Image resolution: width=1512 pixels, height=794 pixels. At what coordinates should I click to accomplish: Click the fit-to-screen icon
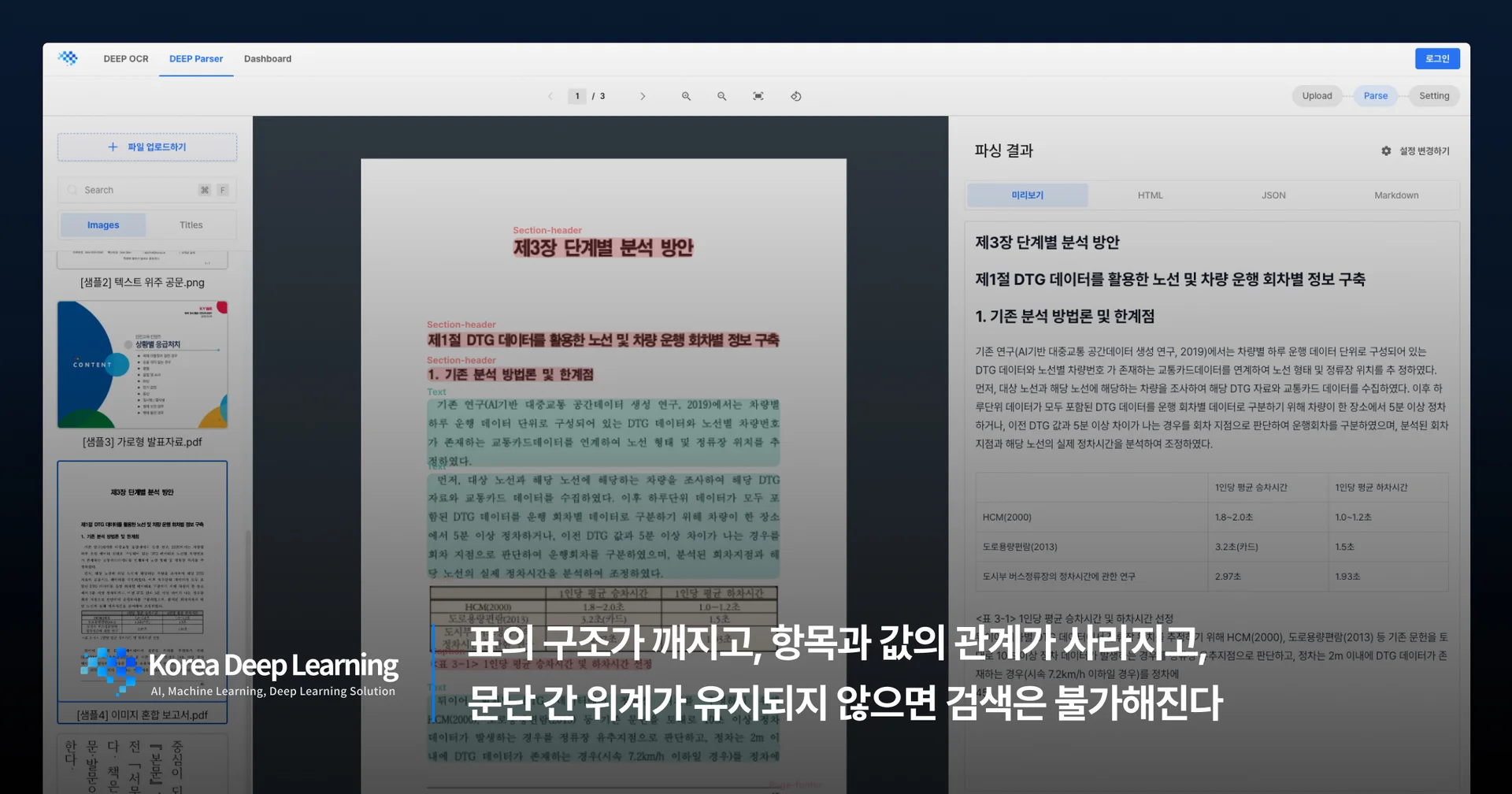click(758, 96)
